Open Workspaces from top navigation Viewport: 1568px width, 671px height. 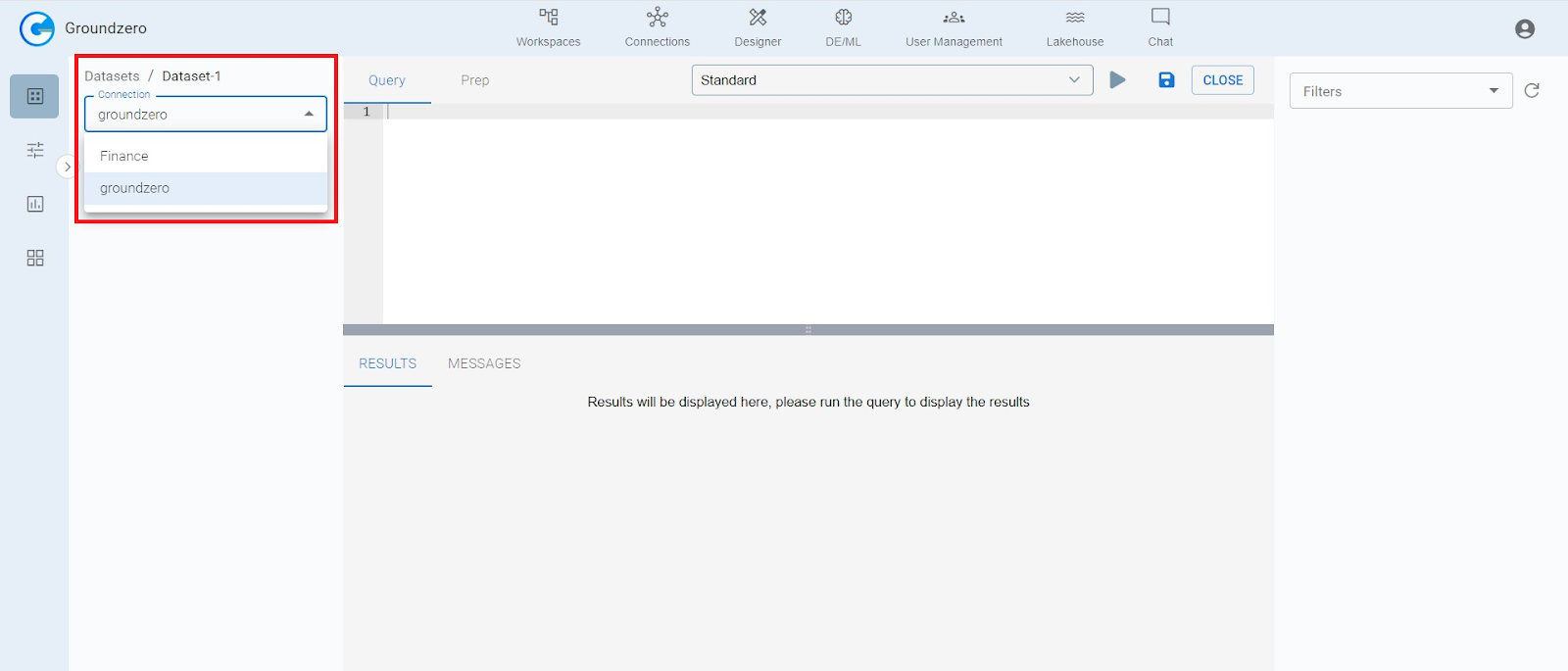[x=548, y=27]
